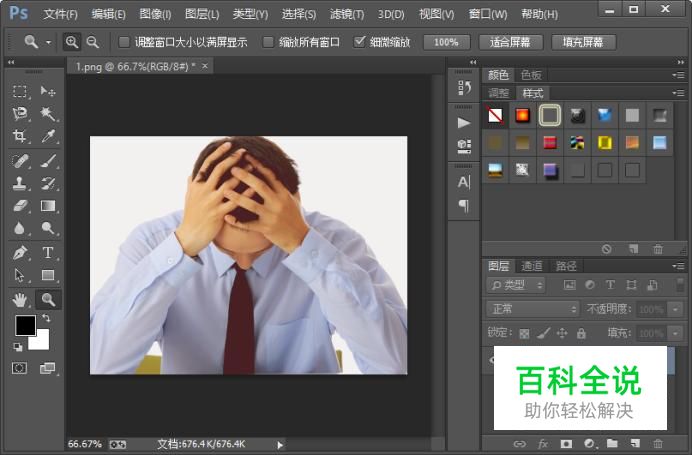Open 图像(I) menu
The image size is (692, 455).
[x=155, y=14]
